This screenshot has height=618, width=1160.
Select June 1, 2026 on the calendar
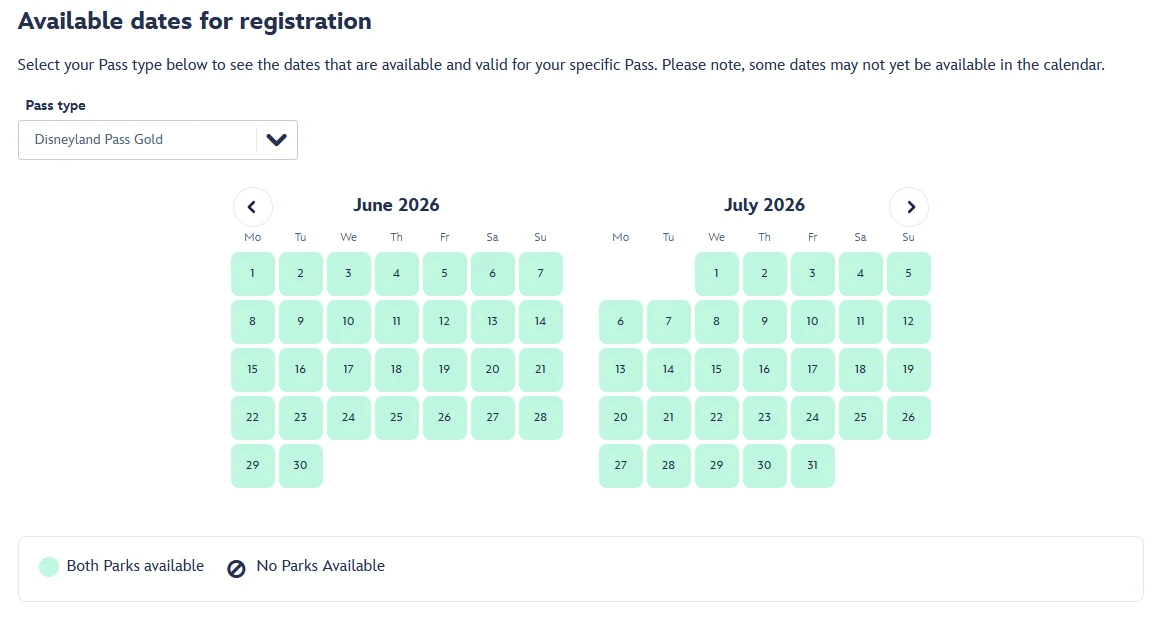pyautogui.click(x=253, y=274)
